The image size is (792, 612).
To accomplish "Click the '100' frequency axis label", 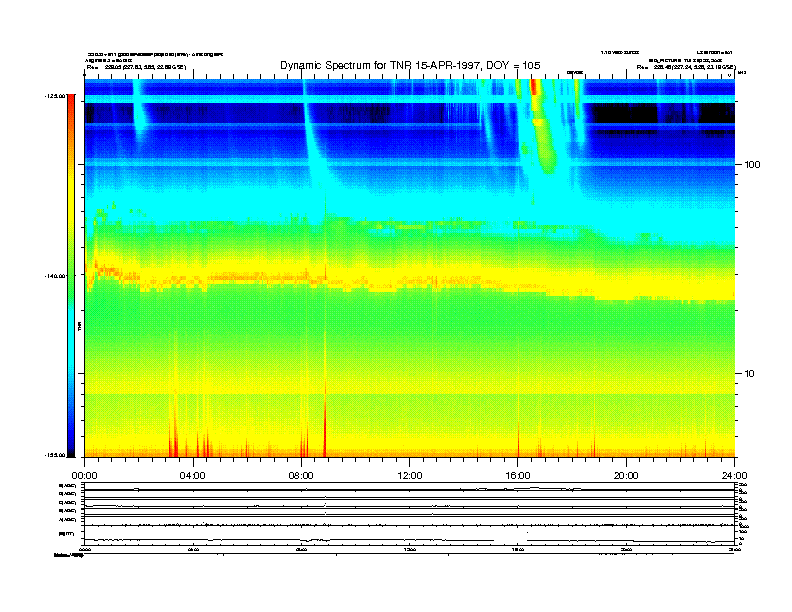I will (x=752, y=164).
